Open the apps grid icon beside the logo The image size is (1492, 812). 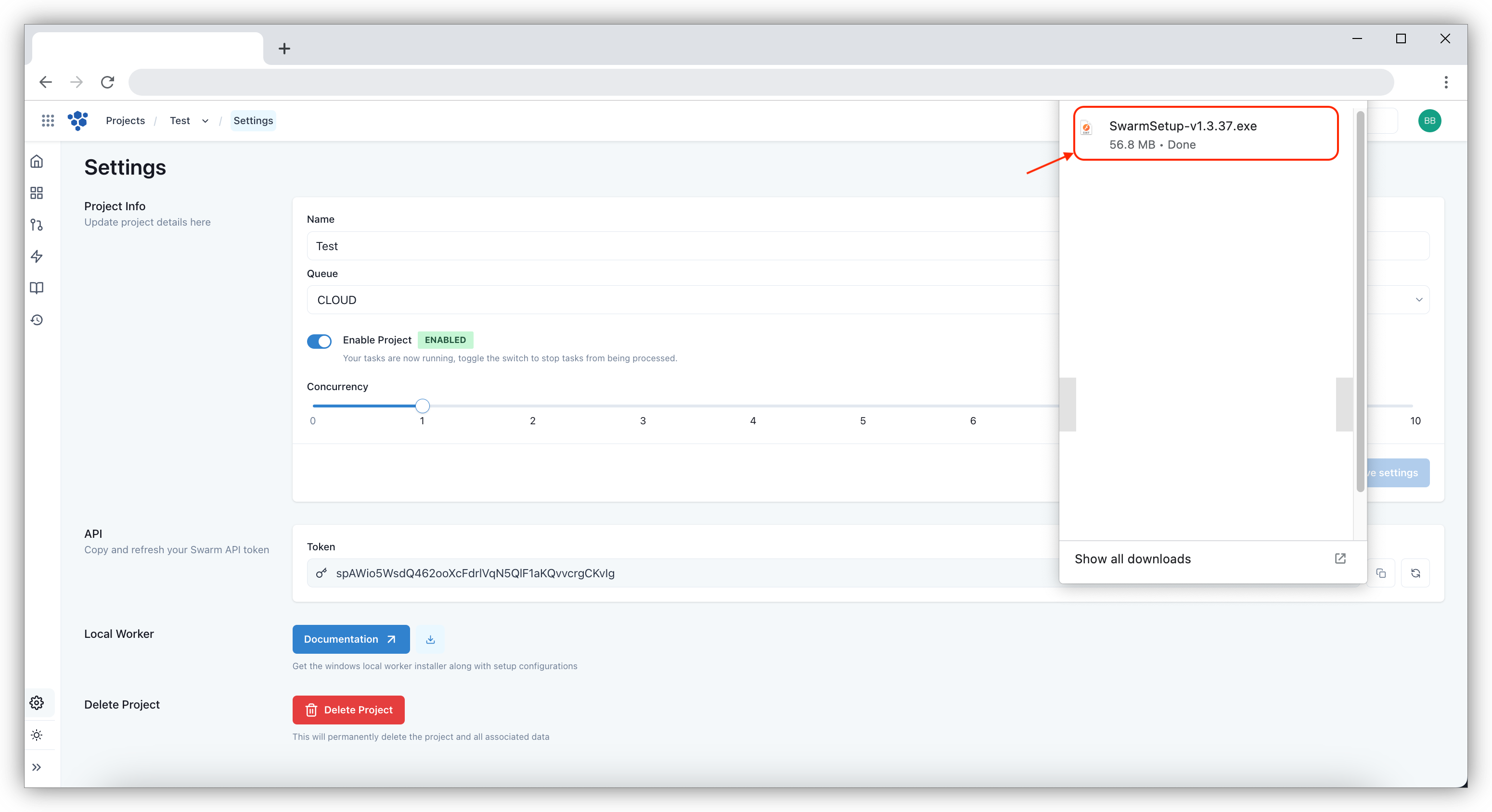48,120
